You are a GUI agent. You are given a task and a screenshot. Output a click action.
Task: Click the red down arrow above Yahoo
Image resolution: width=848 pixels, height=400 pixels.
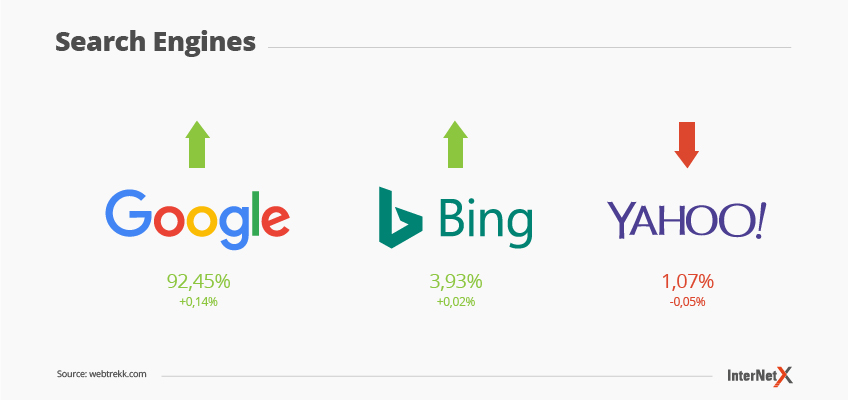click(687, 145)
